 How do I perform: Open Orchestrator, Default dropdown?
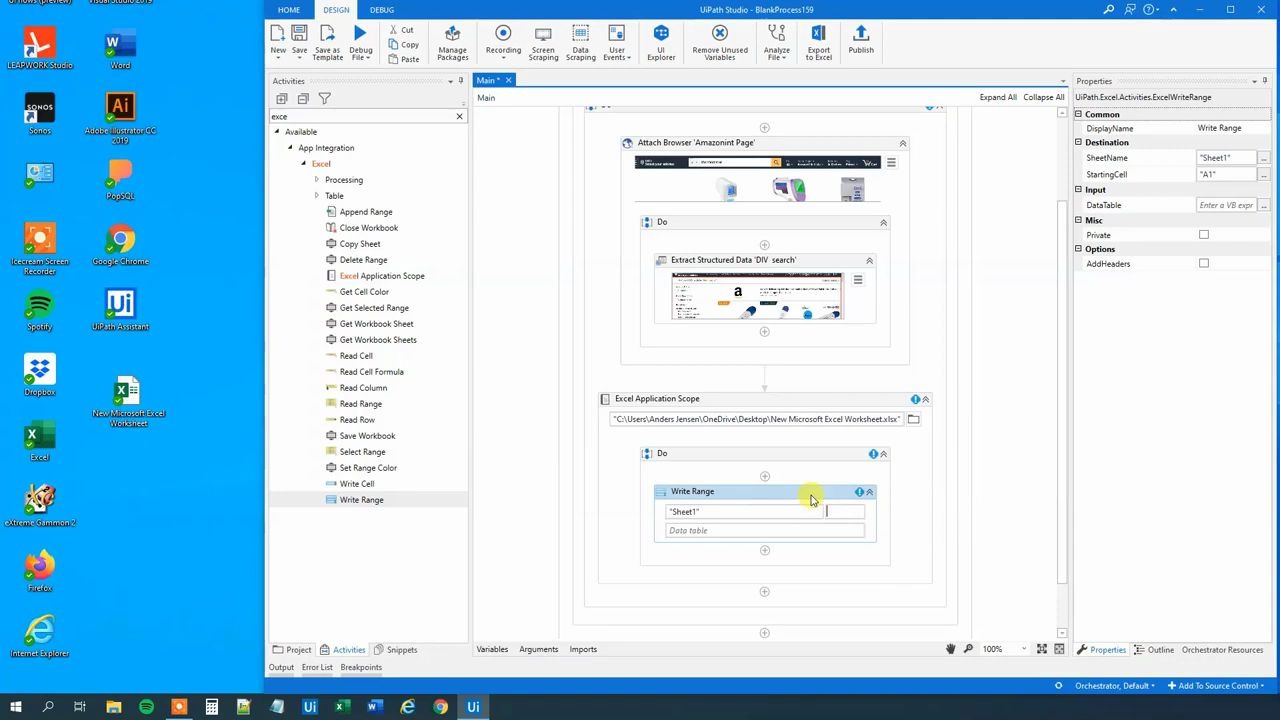pyautogui.click(x=1113, y=686)
